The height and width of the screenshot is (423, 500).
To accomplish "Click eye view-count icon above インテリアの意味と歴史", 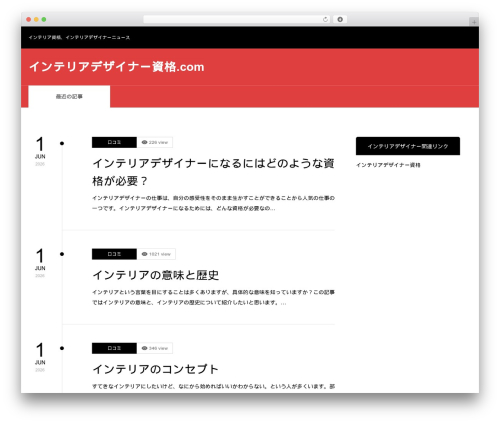I will 144,254.
